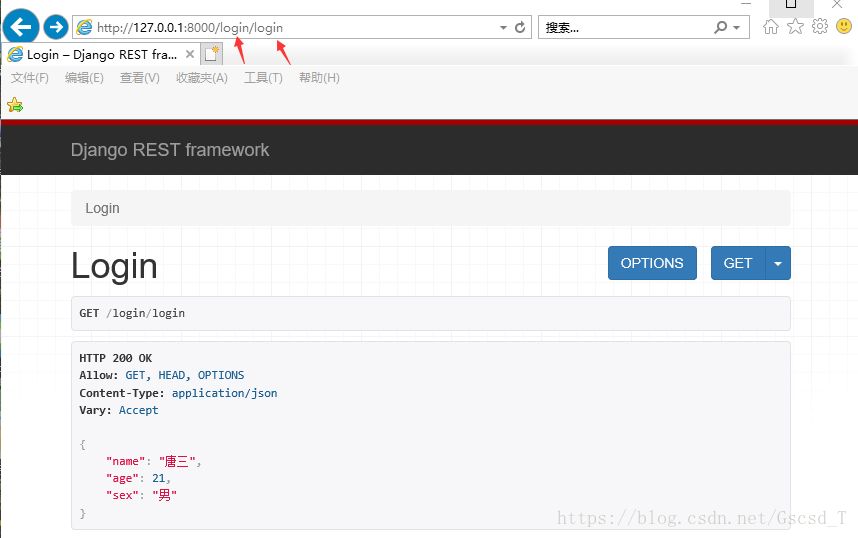This screenshot has width=858, height=538.
Task: Click the Login breadcrumb link
Action: coord(102,208)
